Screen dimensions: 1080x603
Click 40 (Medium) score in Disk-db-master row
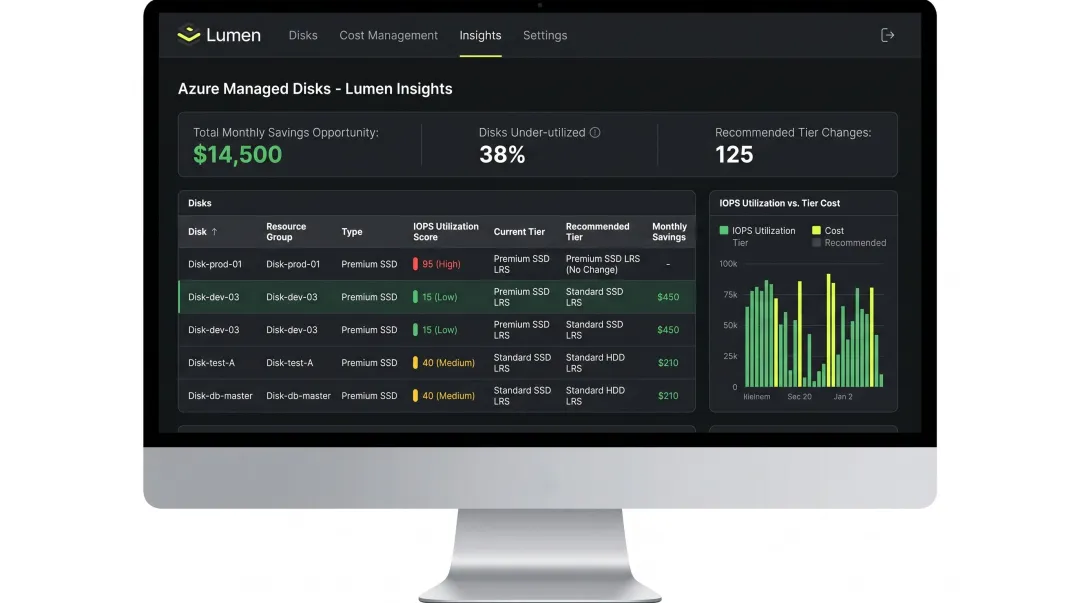tap(448, 396)
